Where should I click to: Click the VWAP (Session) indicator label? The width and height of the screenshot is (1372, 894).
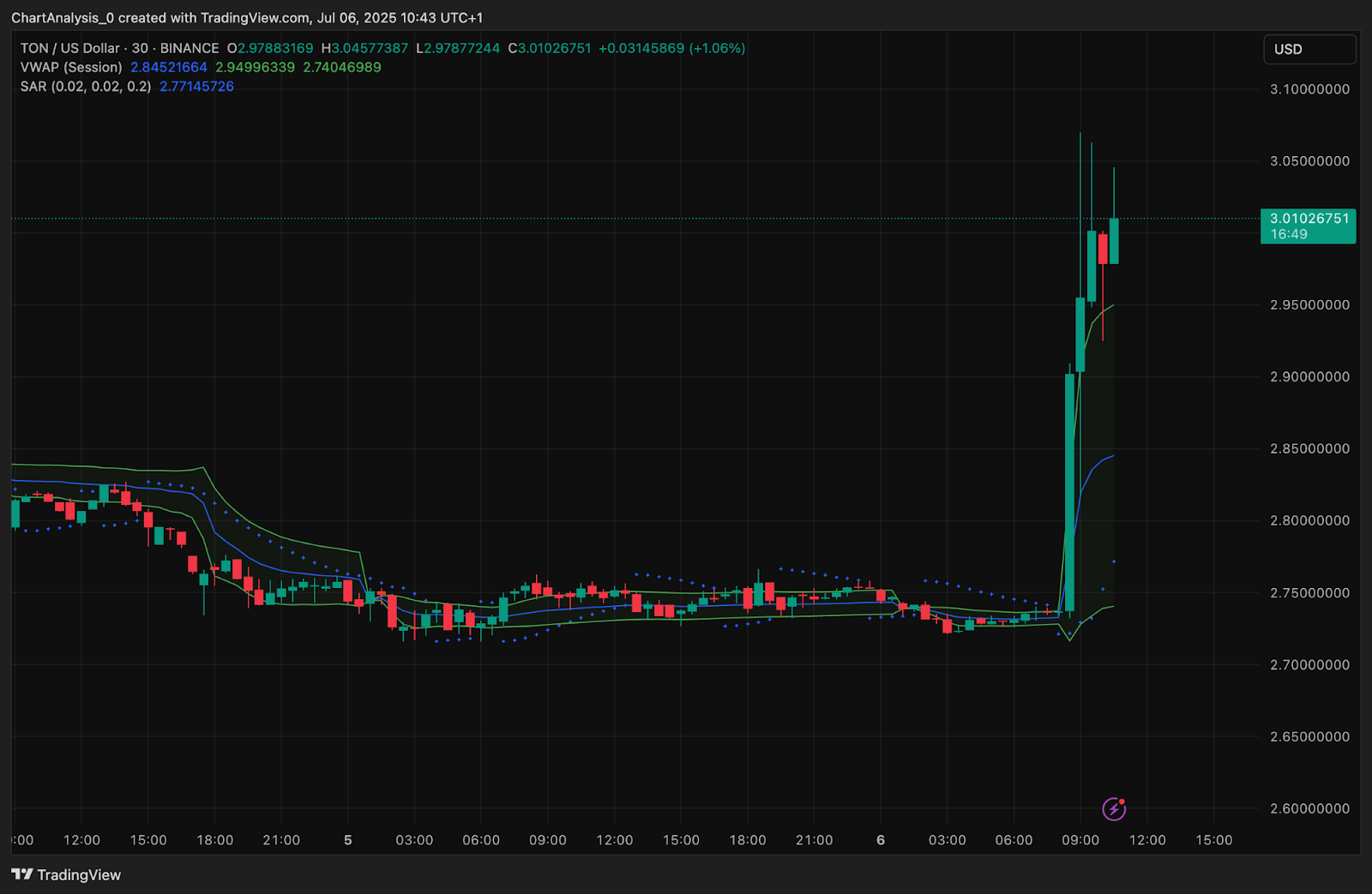[x=71, y=67]
